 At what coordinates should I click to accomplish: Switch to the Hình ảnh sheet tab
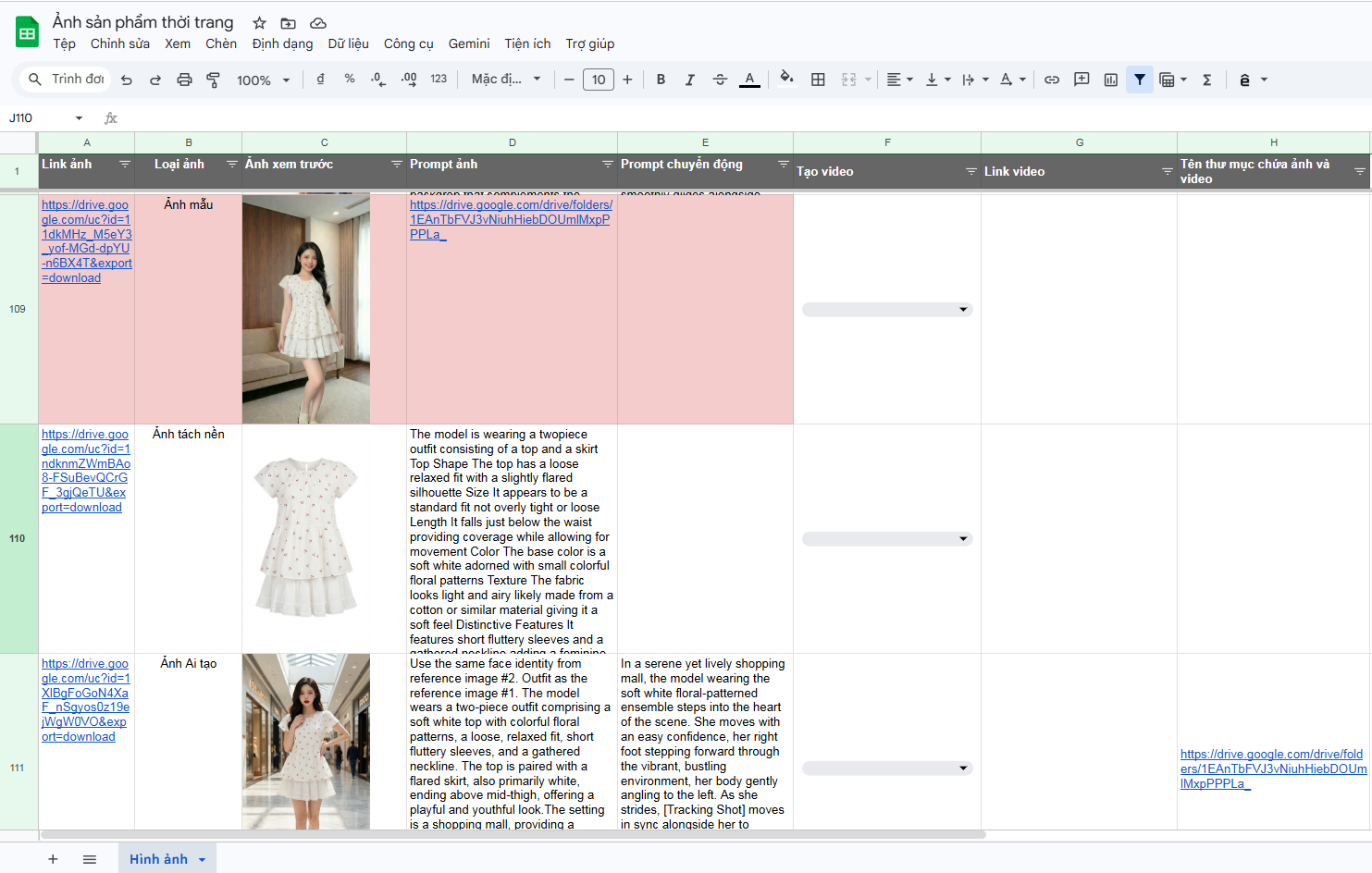coord(158,859)
